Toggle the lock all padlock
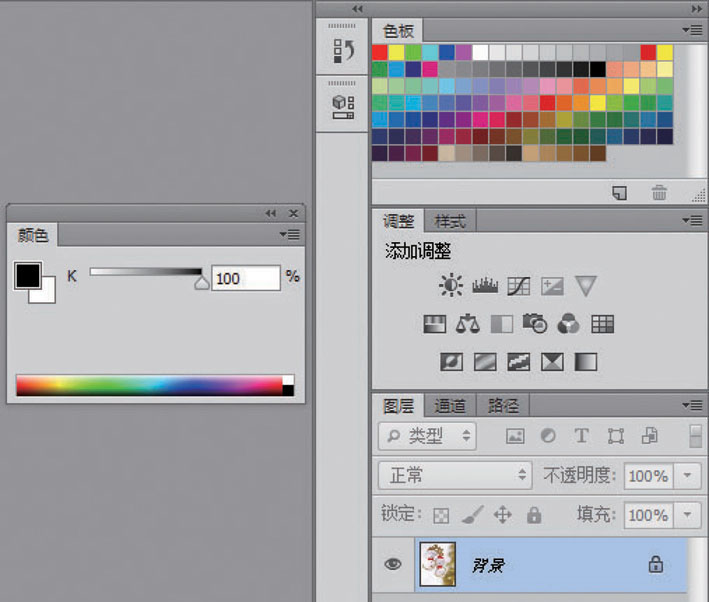The width and height of the screenshot is (709, 602). click(534, 515)
